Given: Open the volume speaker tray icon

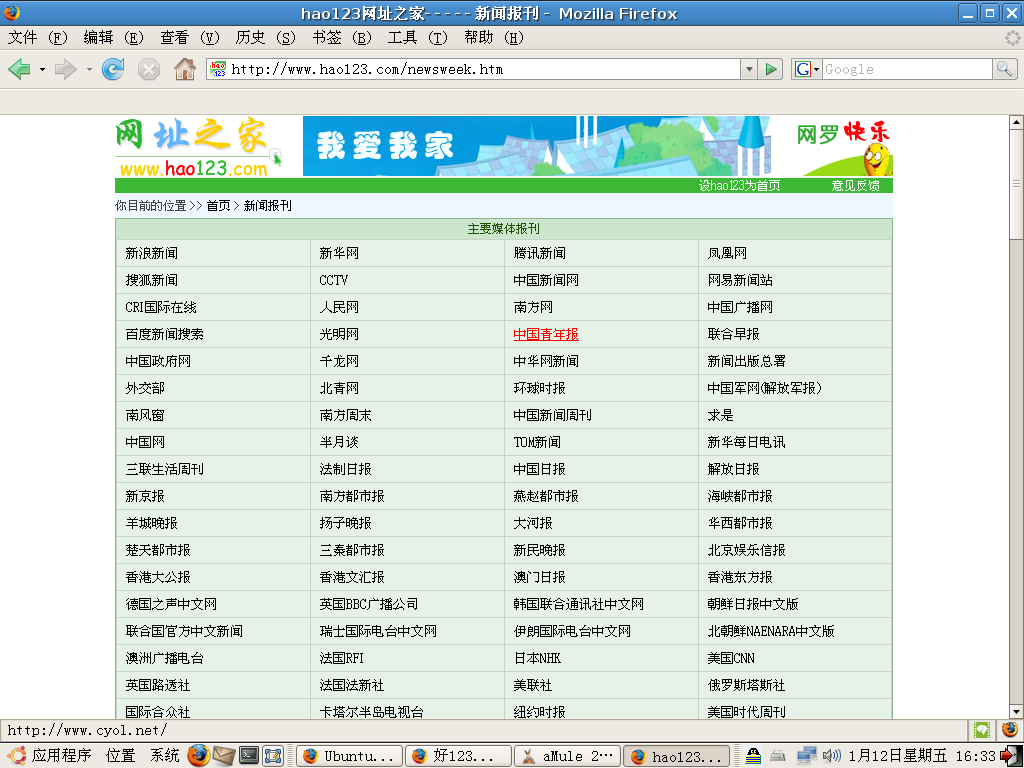Looking at the screenshot, I should (x=832, y=756).
